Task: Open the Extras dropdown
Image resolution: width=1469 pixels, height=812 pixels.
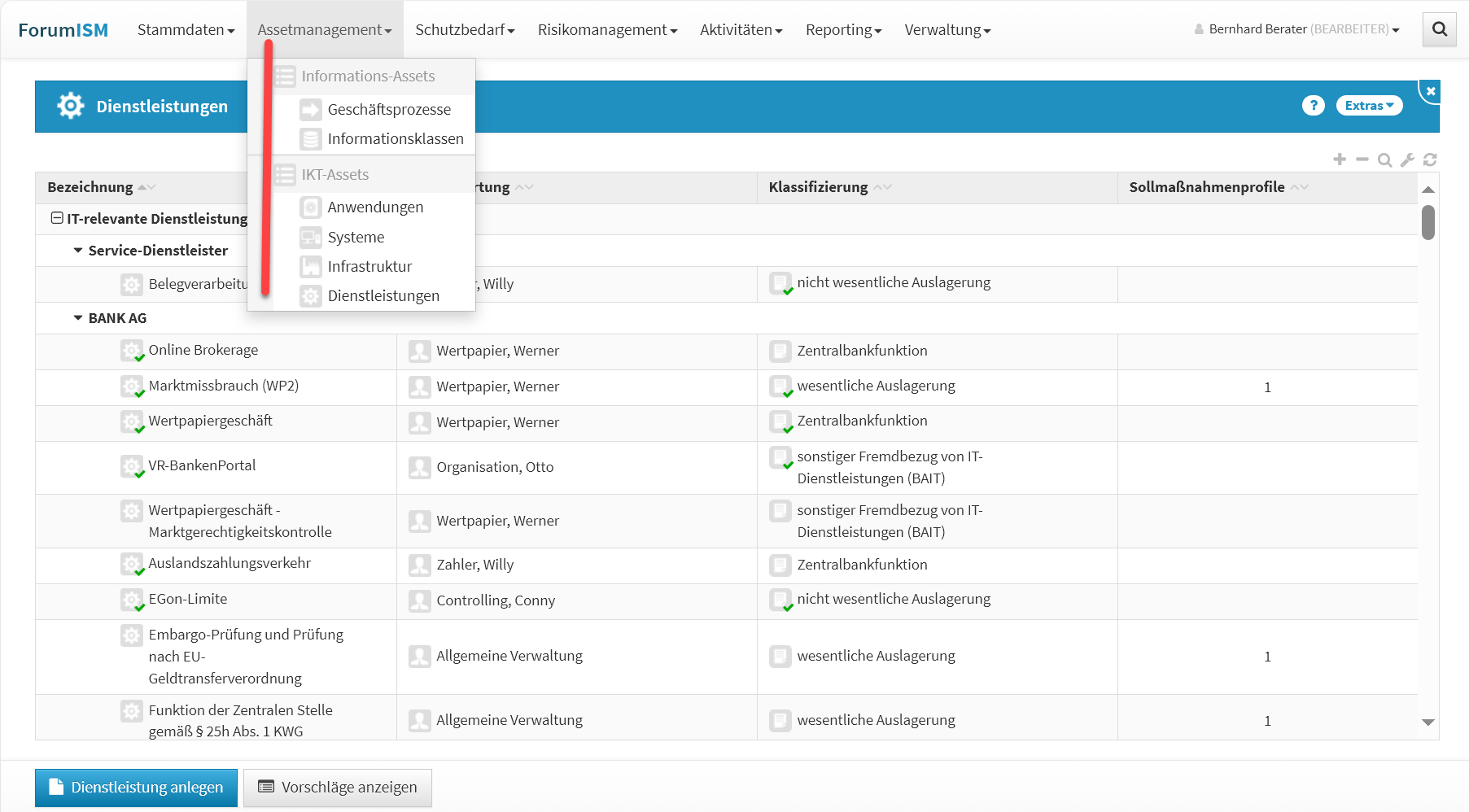Action: [x=1369, y=106]
